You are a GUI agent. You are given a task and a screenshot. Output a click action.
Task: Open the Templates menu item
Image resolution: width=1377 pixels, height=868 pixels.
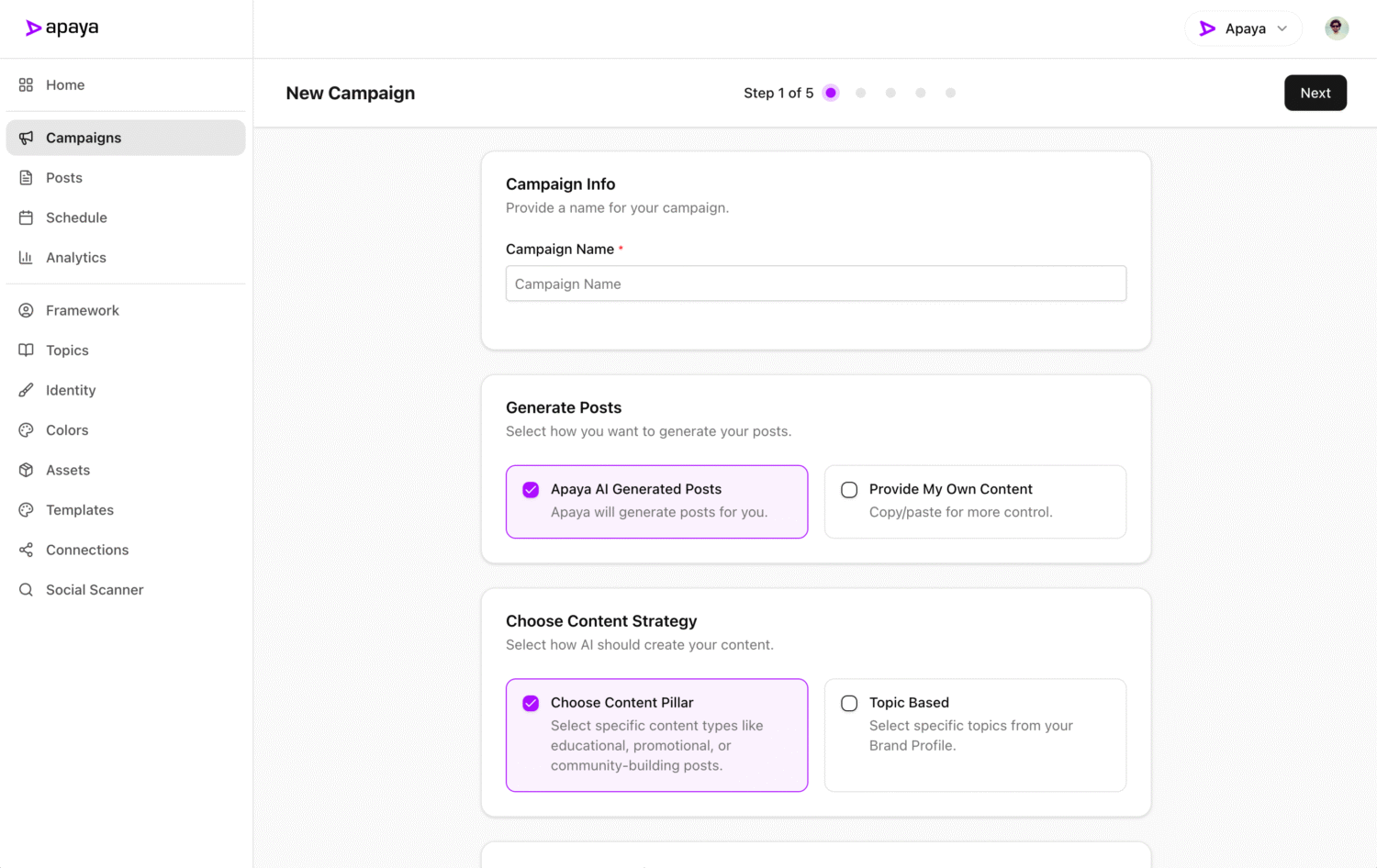click(x=80, y=510)
